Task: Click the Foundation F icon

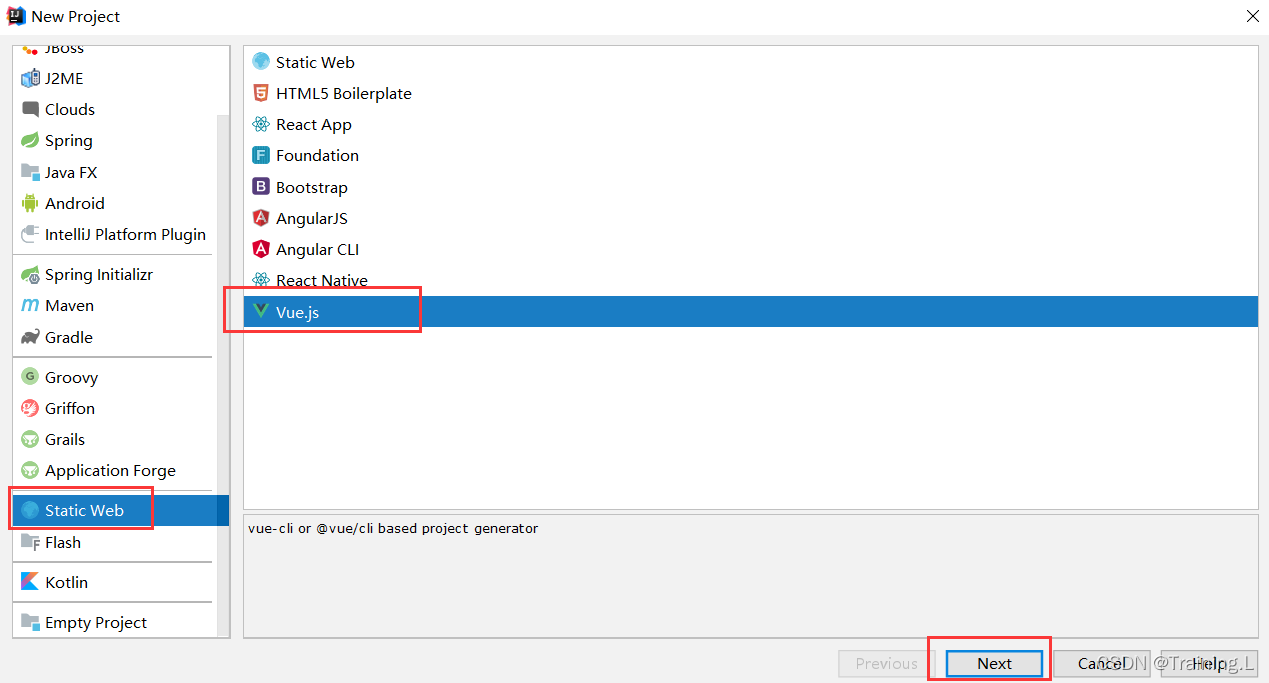Action: 261,155
